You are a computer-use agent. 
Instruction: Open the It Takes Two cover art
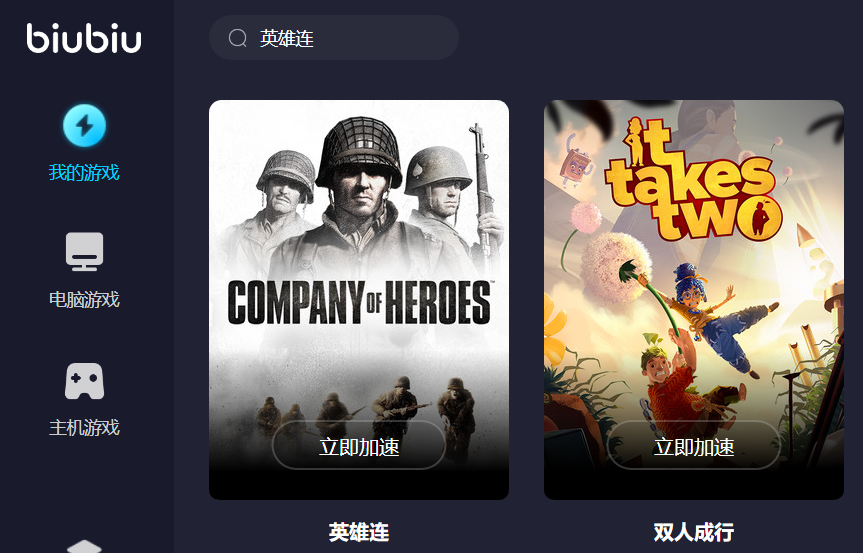[693, 300]
